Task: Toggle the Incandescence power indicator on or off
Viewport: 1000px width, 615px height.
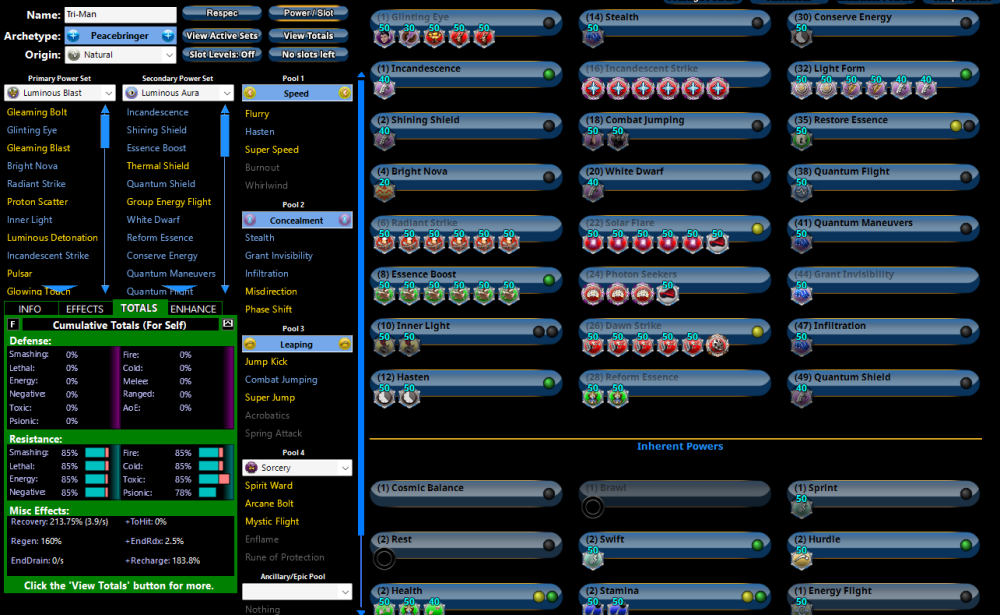Action: [548, 74]
